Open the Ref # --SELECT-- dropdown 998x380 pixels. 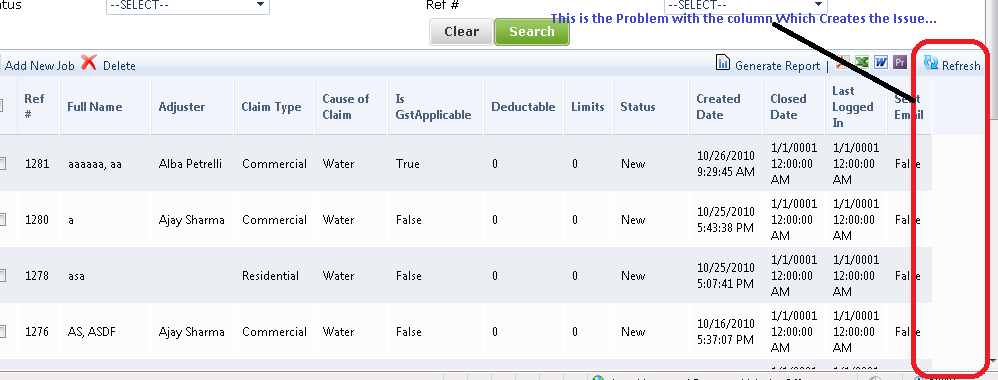pyautogui.click(x=745, y=6)
